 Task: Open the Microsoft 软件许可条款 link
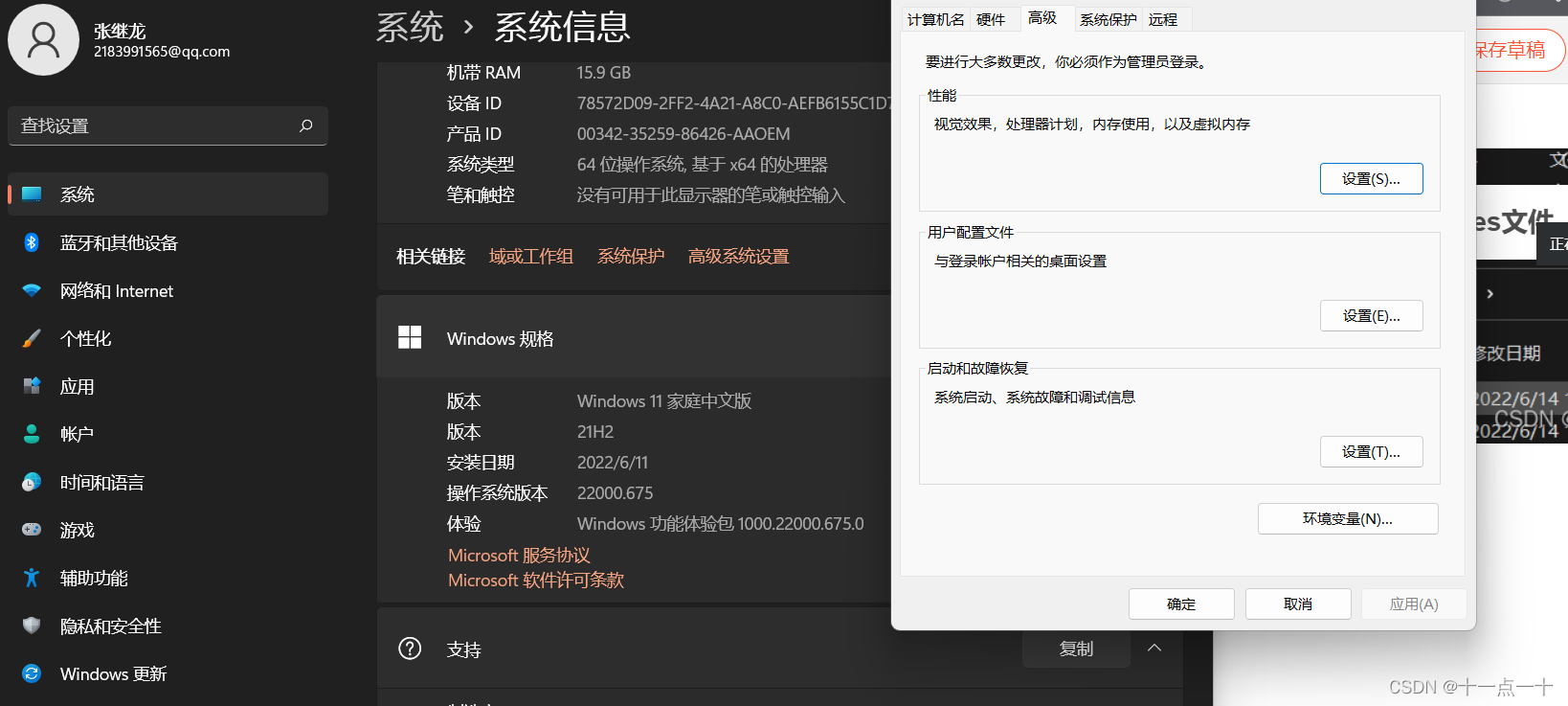[x=536, y=581]
